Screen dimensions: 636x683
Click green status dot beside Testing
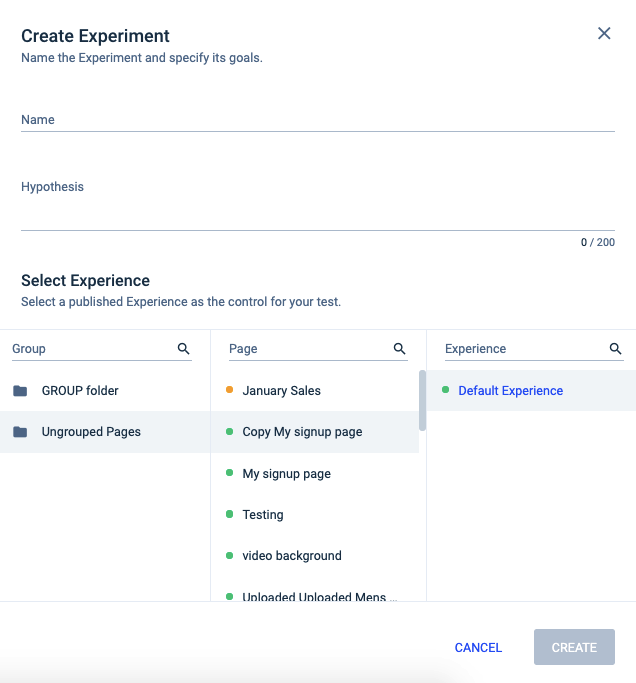tap(229, 514)
